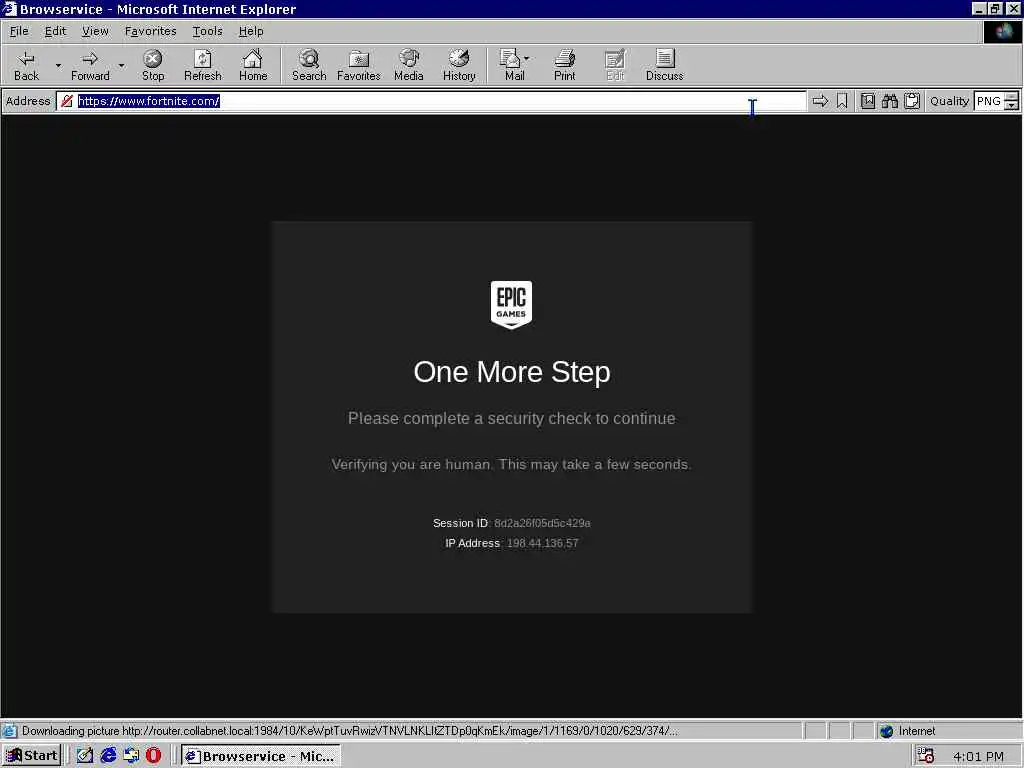Image resolution: width=1024 pixels, height=768 pixels.
Task: Open the File menu
Action: 19,31
